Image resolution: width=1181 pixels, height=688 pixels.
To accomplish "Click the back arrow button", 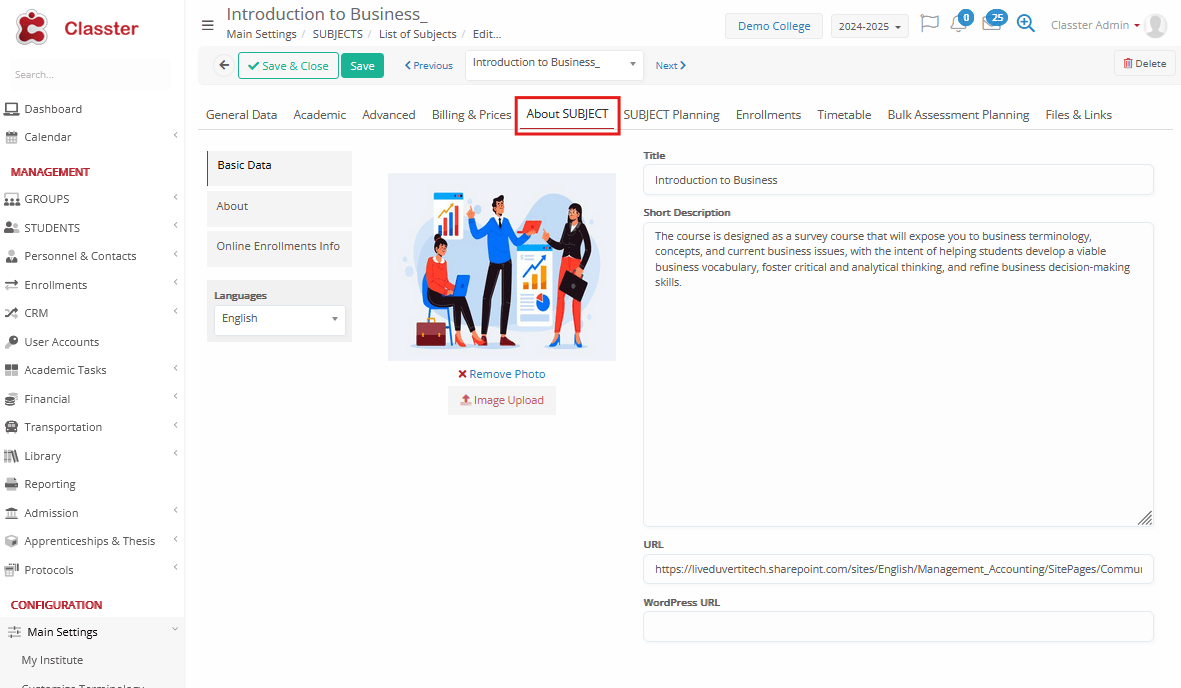I will coord(224,65).
